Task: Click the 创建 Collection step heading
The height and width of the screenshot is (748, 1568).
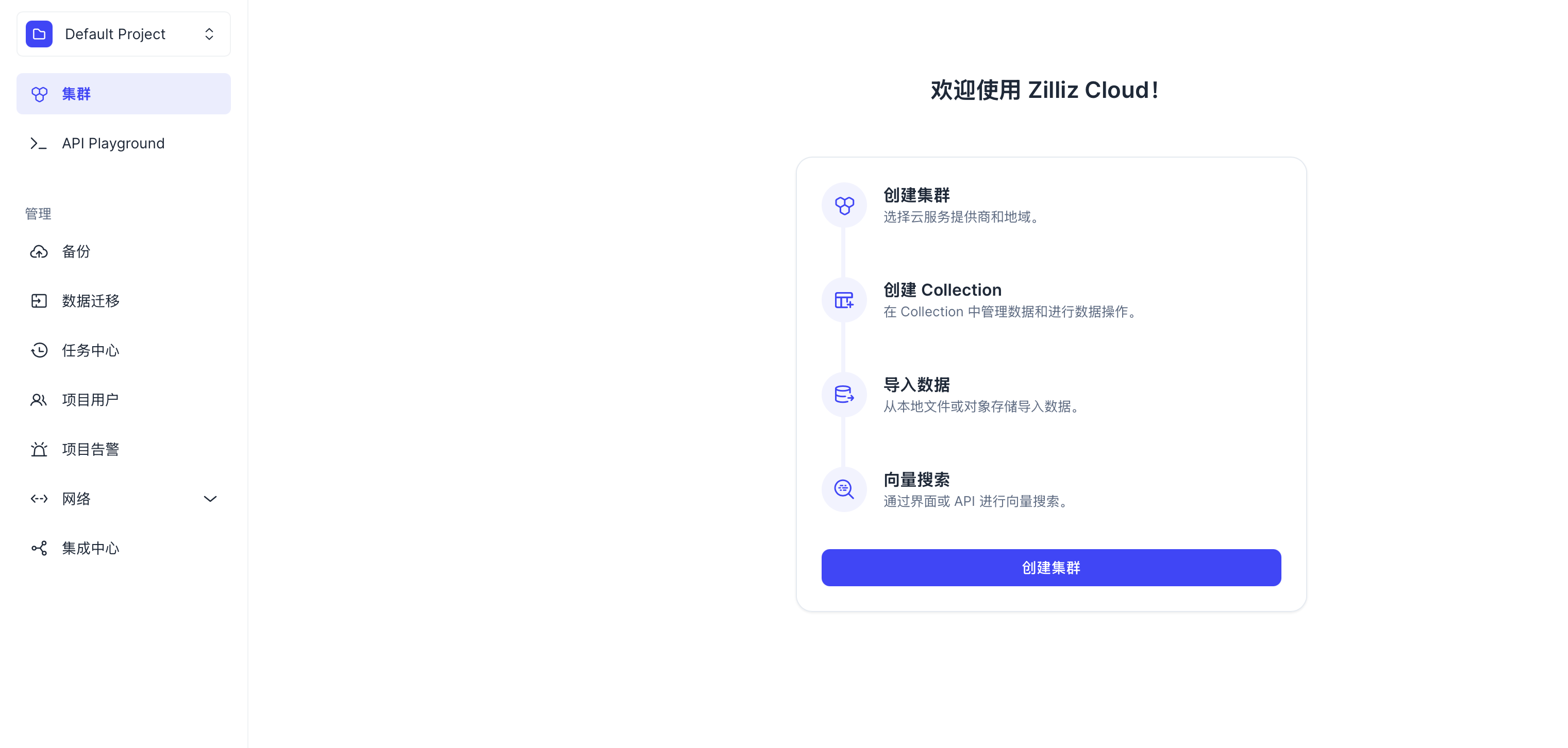Action: click(942, 290)
